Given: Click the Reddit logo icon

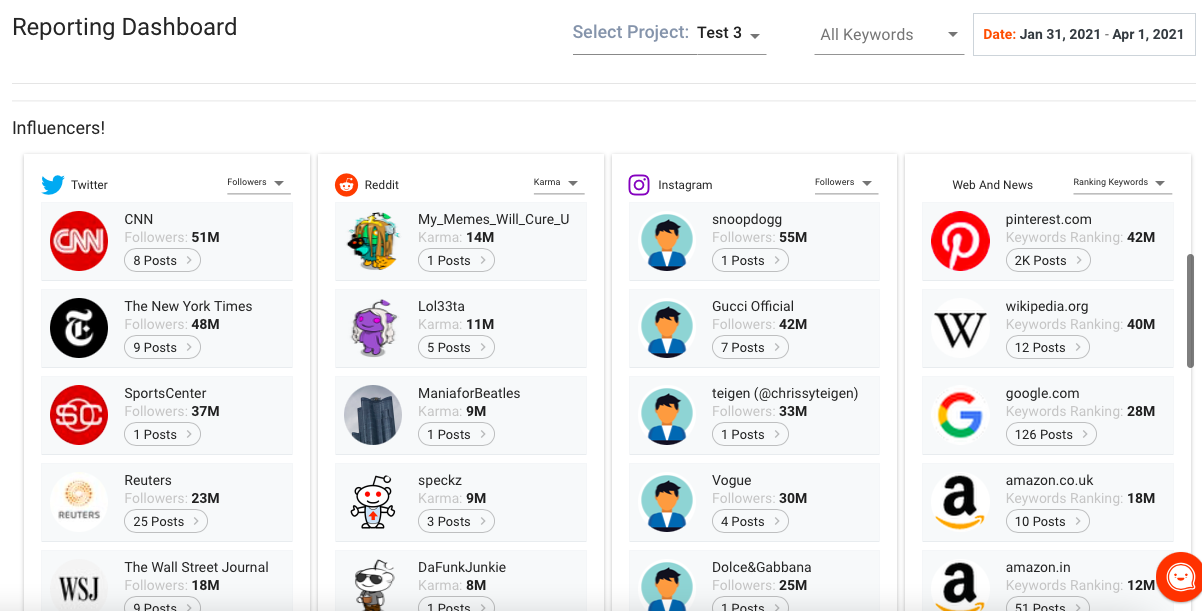Looking at the screenshot, I should coord(346,184).
